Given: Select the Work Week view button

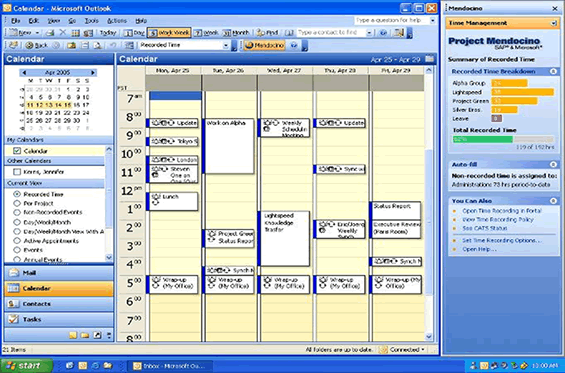Looking at the screenshot, I should tap(169, 33).
